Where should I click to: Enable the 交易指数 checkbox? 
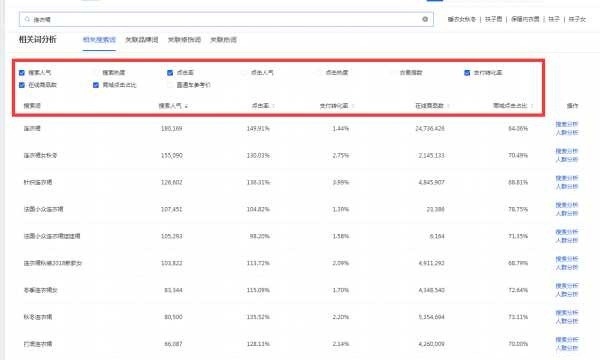[393, 73]
